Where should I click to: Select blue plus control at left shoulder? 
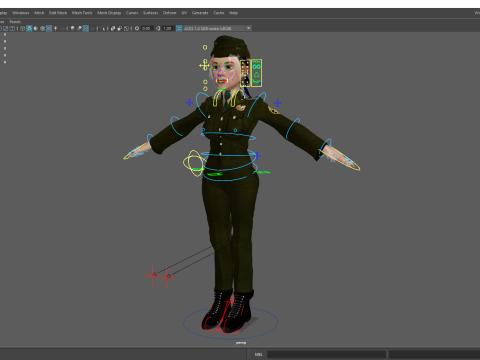pos(189,102)
